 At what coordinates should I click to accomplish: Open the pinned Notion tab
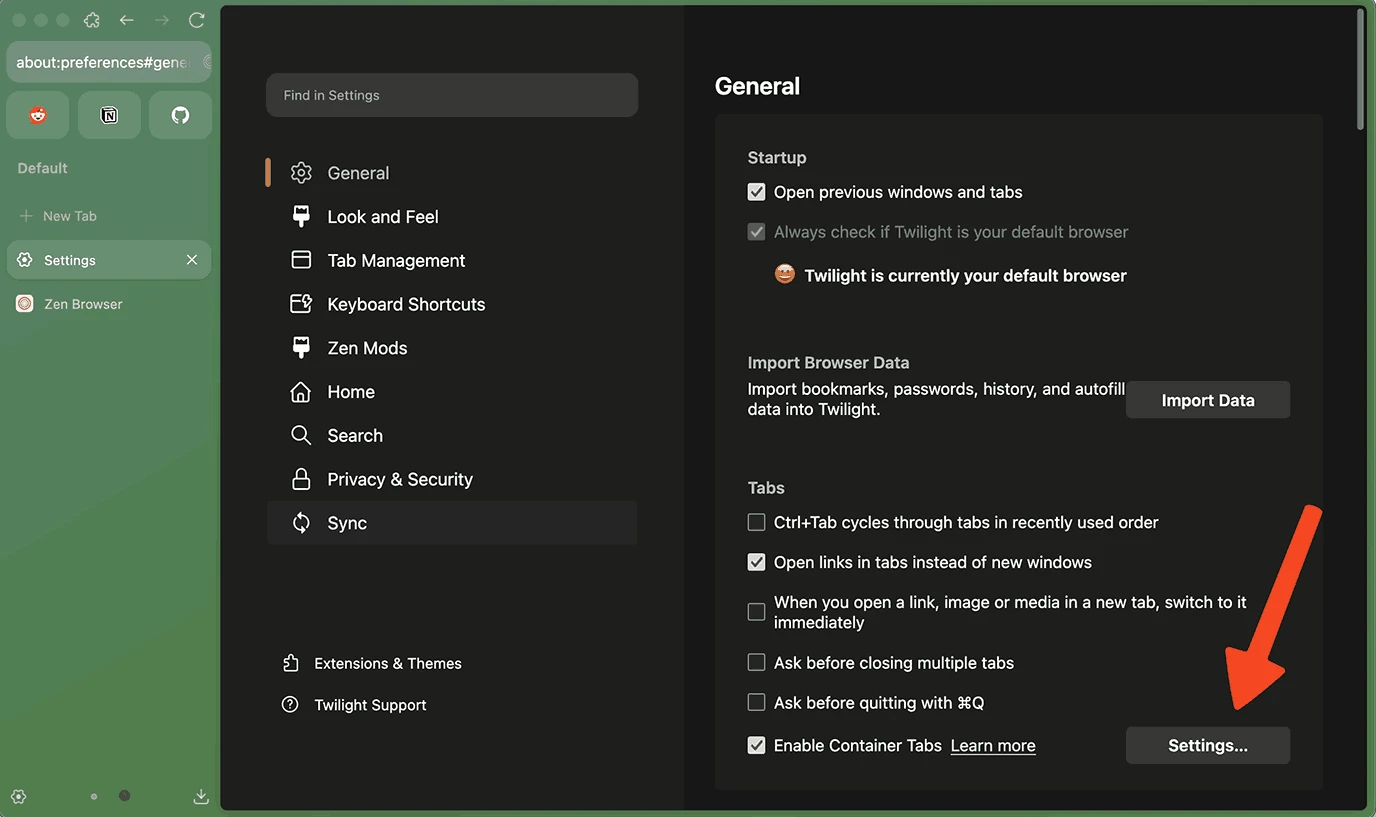point(109,115)
